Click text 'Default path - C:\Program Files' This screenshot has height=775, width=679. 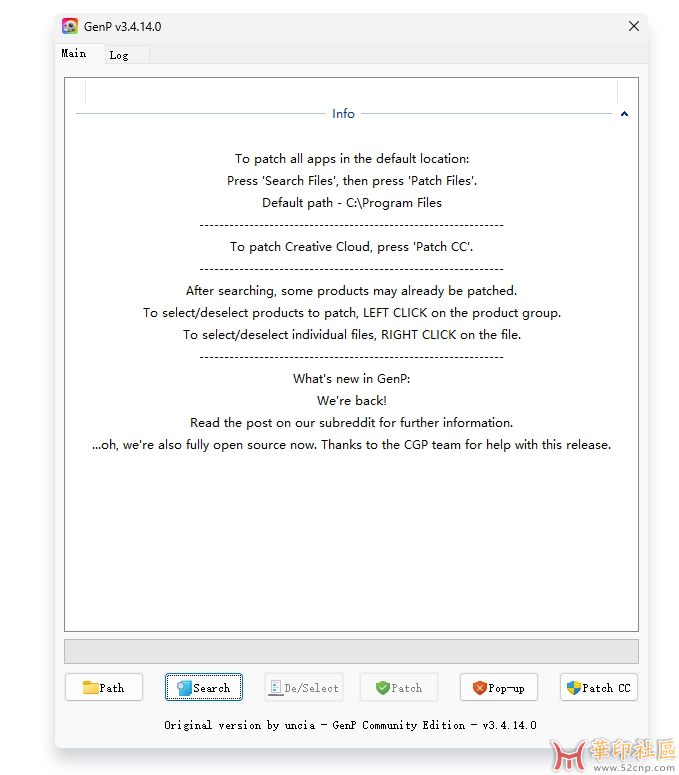click(x=352, y=203)
